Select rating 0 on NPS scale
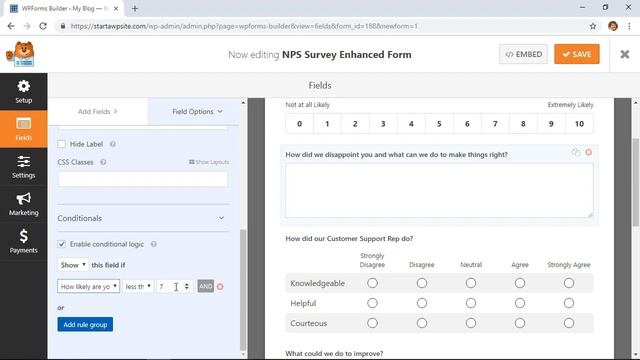 (300, 124)
